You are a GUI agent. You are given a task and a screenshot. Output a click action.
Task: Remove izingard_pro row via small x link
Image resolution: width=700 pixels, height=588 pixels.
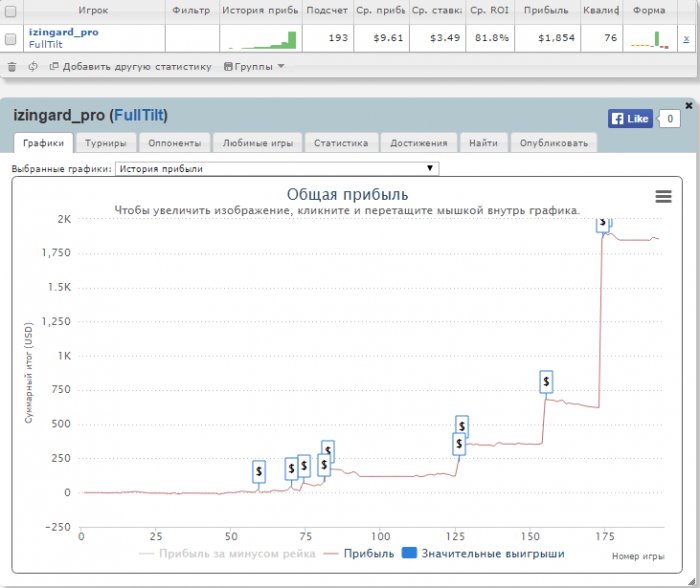tap(686, 39)
